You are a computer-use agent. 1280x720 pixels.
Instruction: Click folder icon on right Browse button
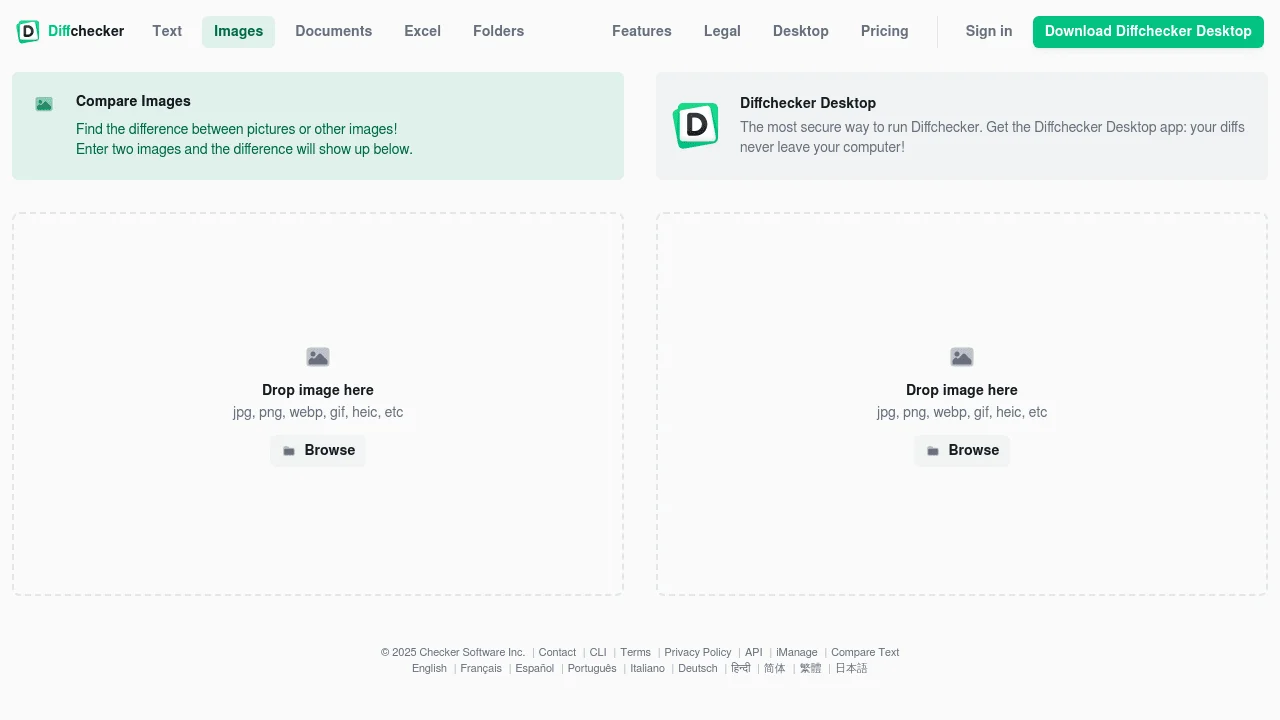[933, 451]
